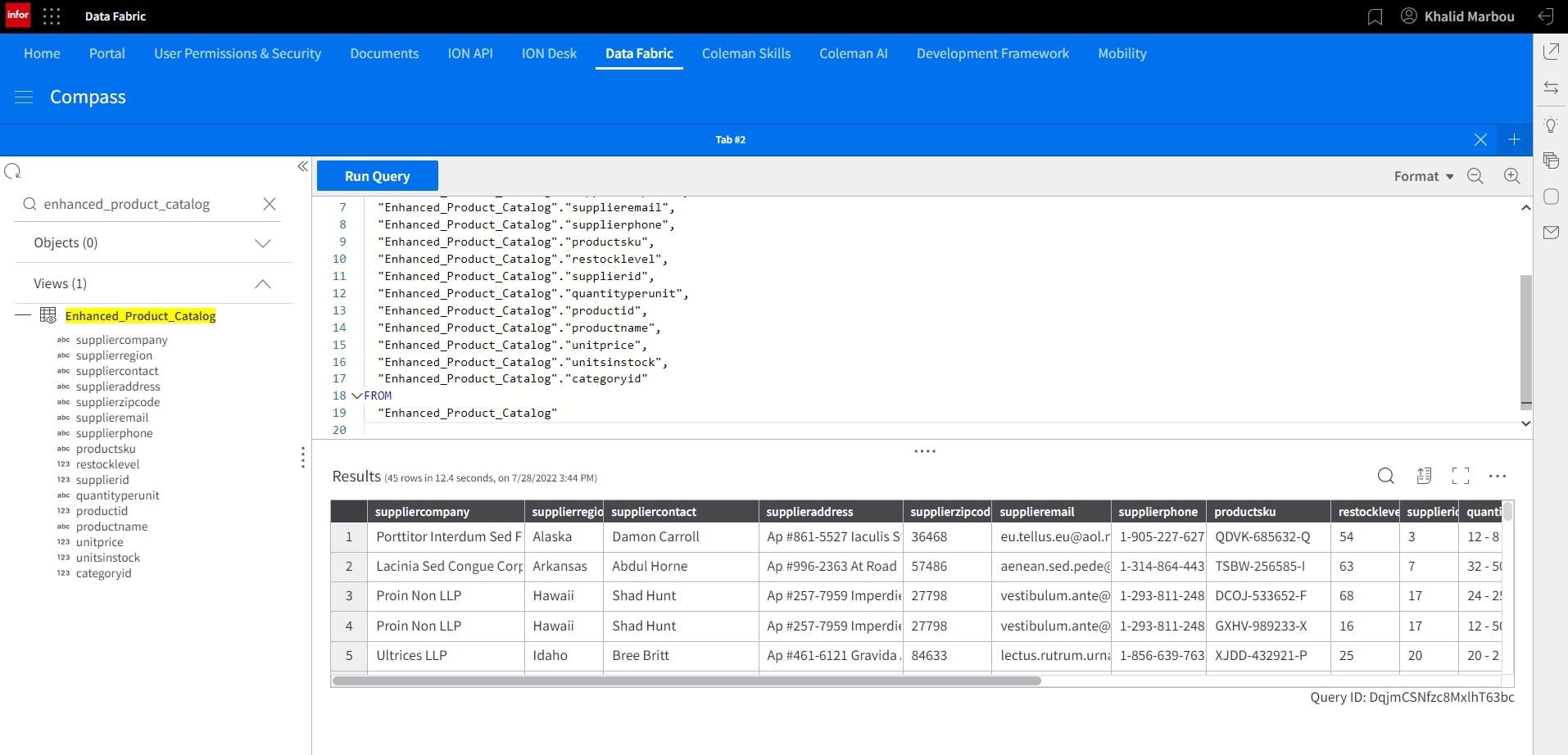Click the share icon in right sidebar
This screenshot has height=755, width=1568.
point(1551,52)
